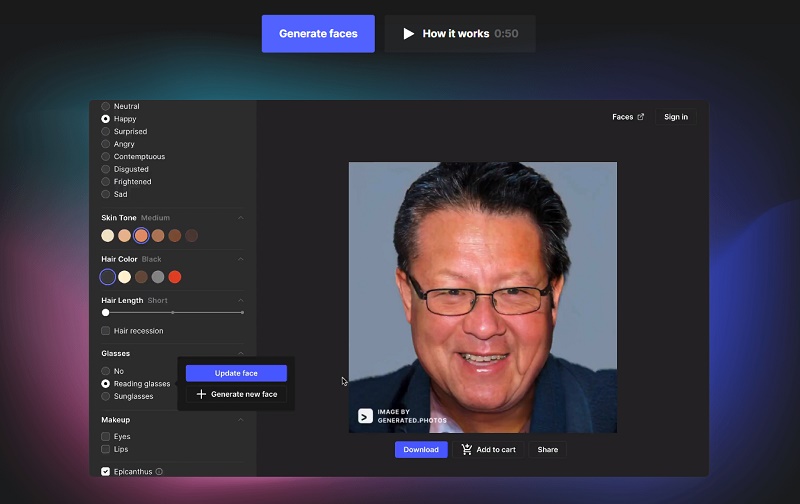Set hair length to the middle stop
The height and width of the screenshot is (504, 800).
(173, 312)
